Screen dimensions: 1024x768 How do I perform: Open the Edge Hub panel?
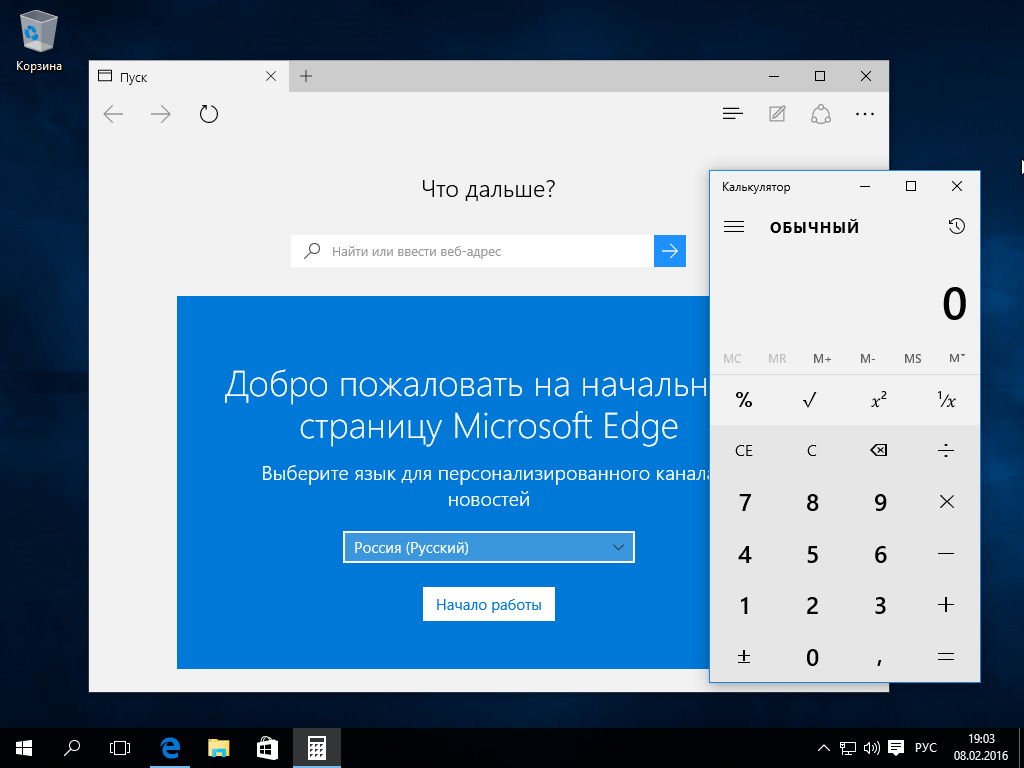click(x=733, y=114)
